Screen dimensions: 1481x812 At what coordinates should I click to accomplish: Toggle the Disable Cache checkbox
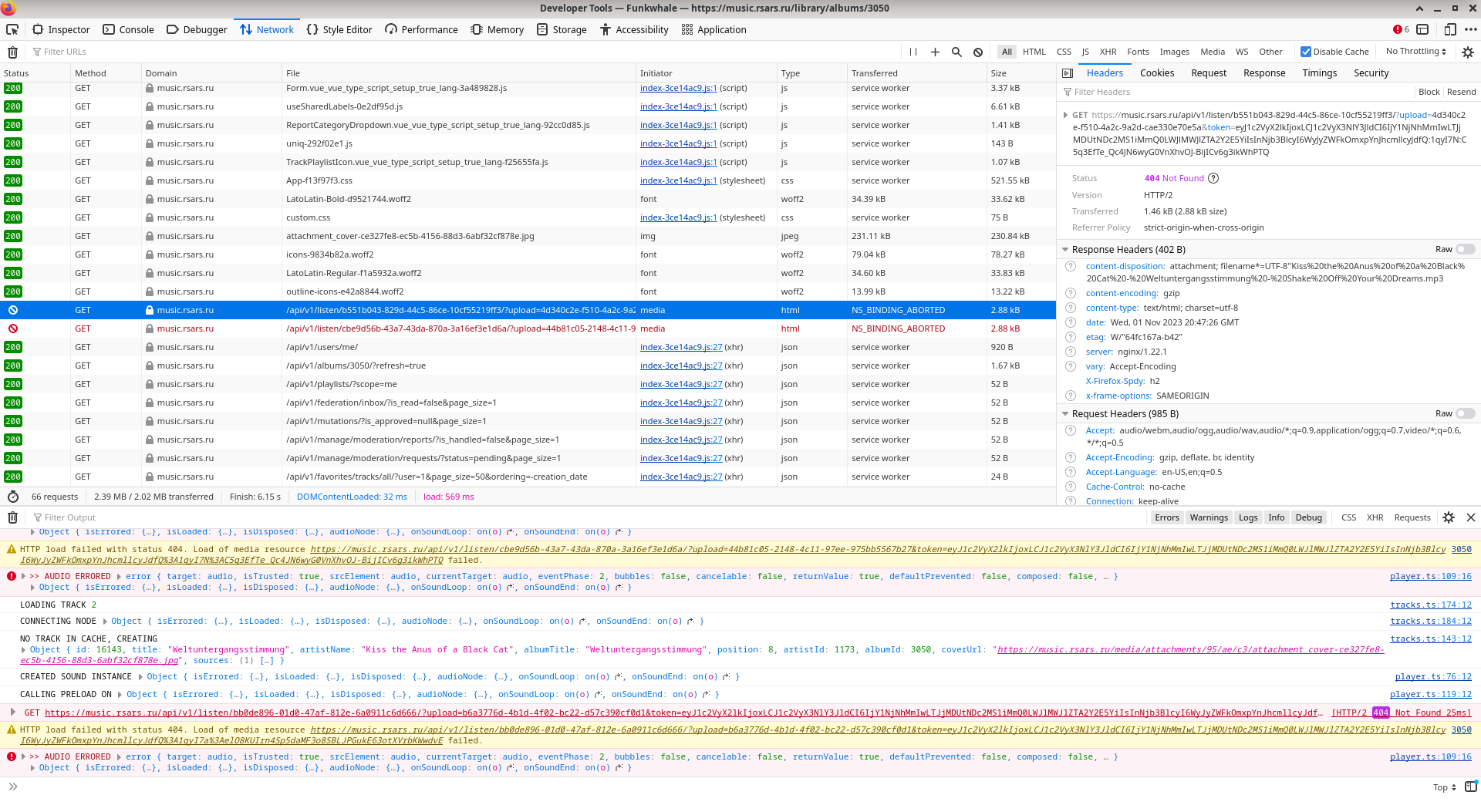click(1305, 52)
